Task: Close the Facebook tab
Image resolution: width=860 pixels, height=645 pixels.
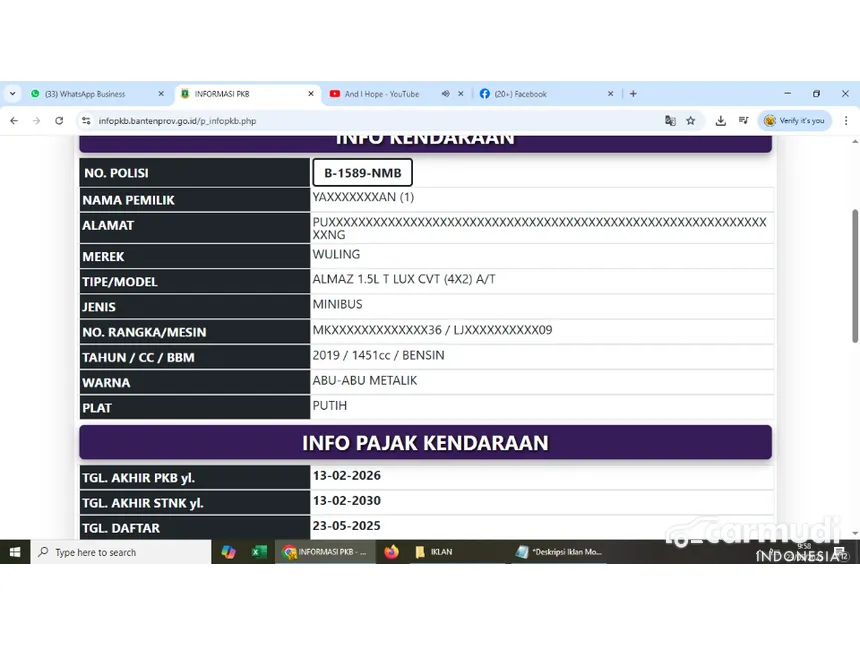Action: 610,94
